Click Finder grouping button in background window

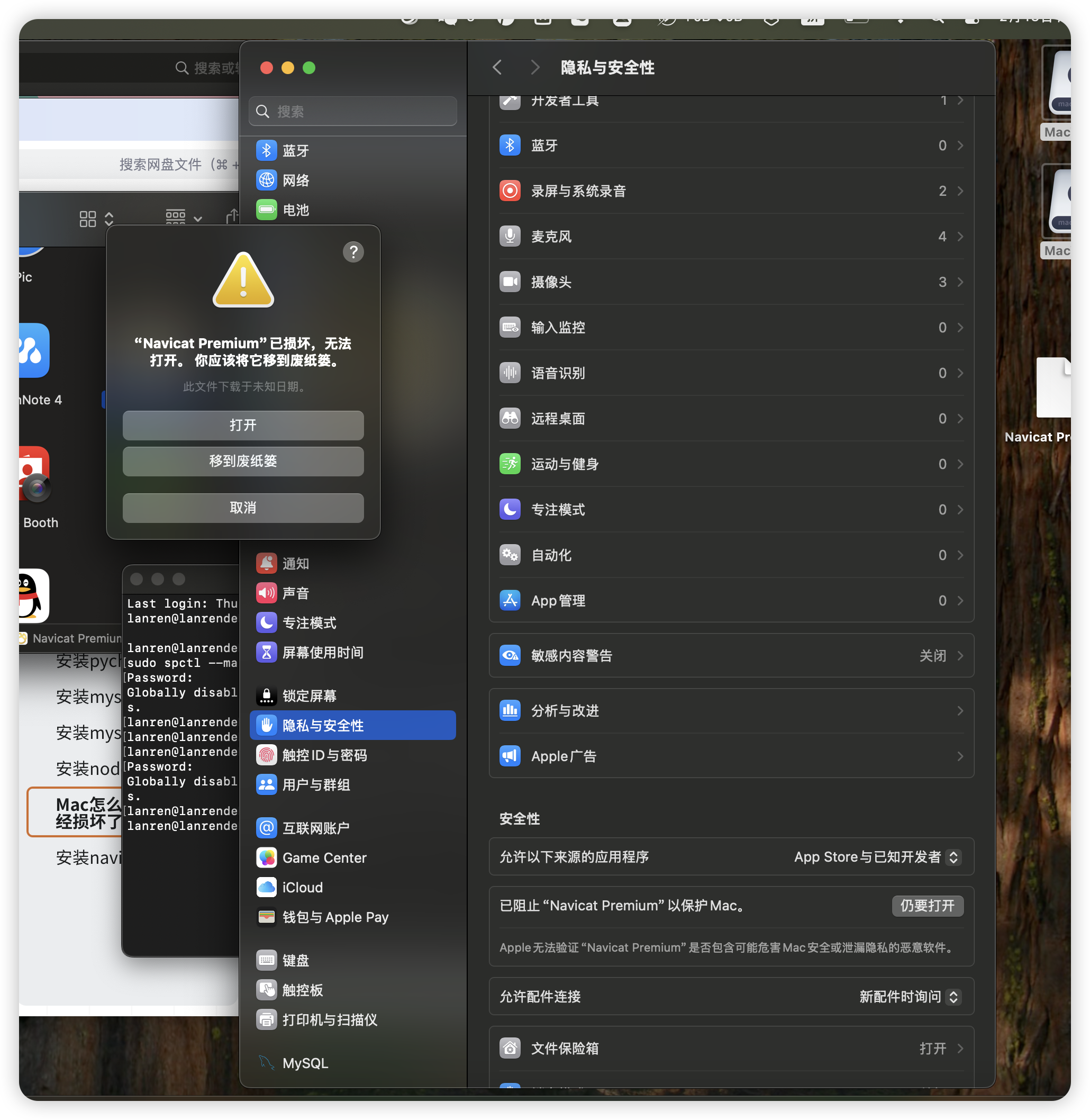tap(183, 218)
